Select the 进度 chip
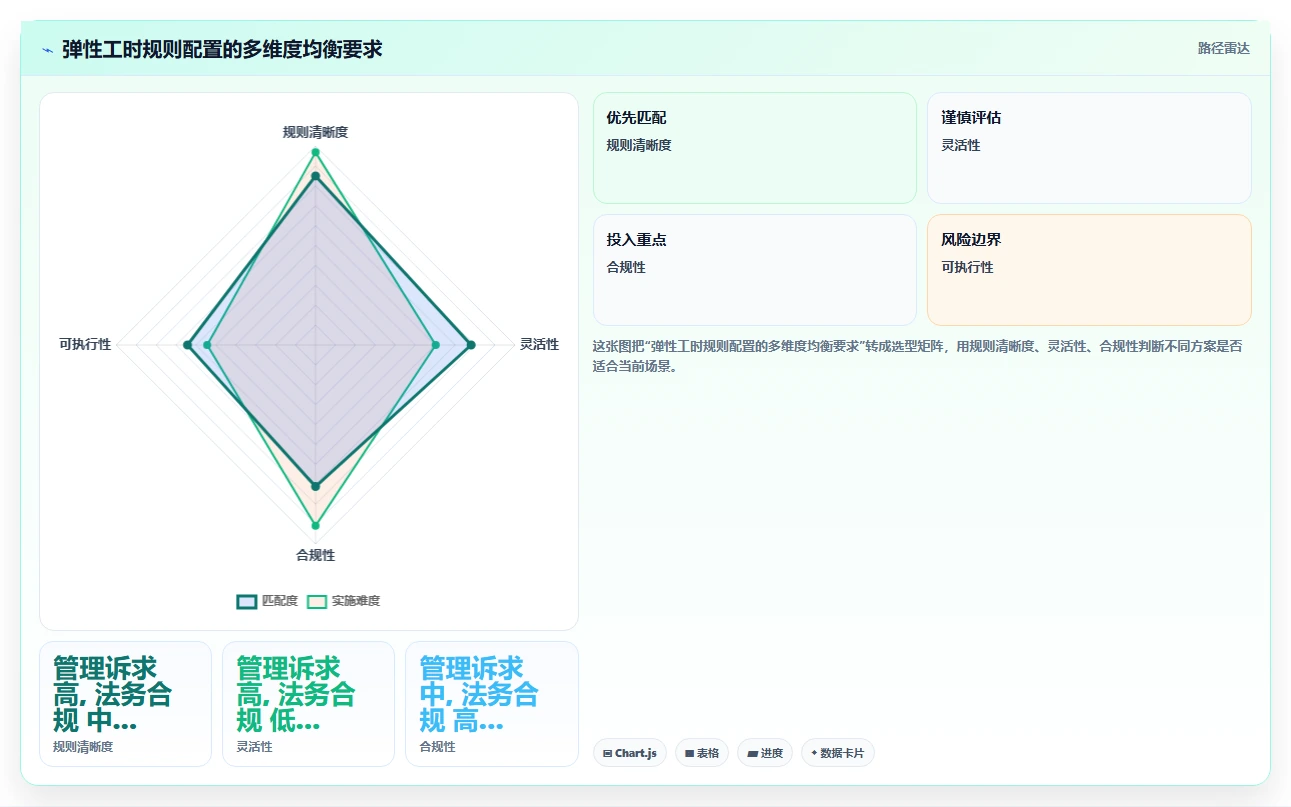Screen dimensions: 1291x807 (765, 753)
